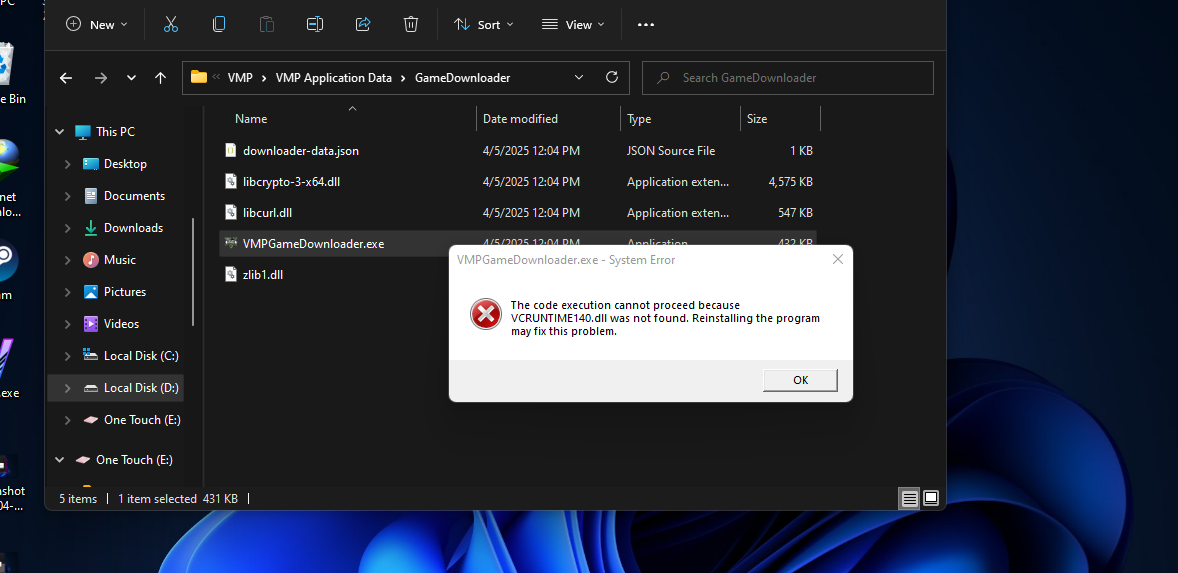The width and height of the screenshot is (1178, 573).
Task: Go up one folder level
Action: 160,78
